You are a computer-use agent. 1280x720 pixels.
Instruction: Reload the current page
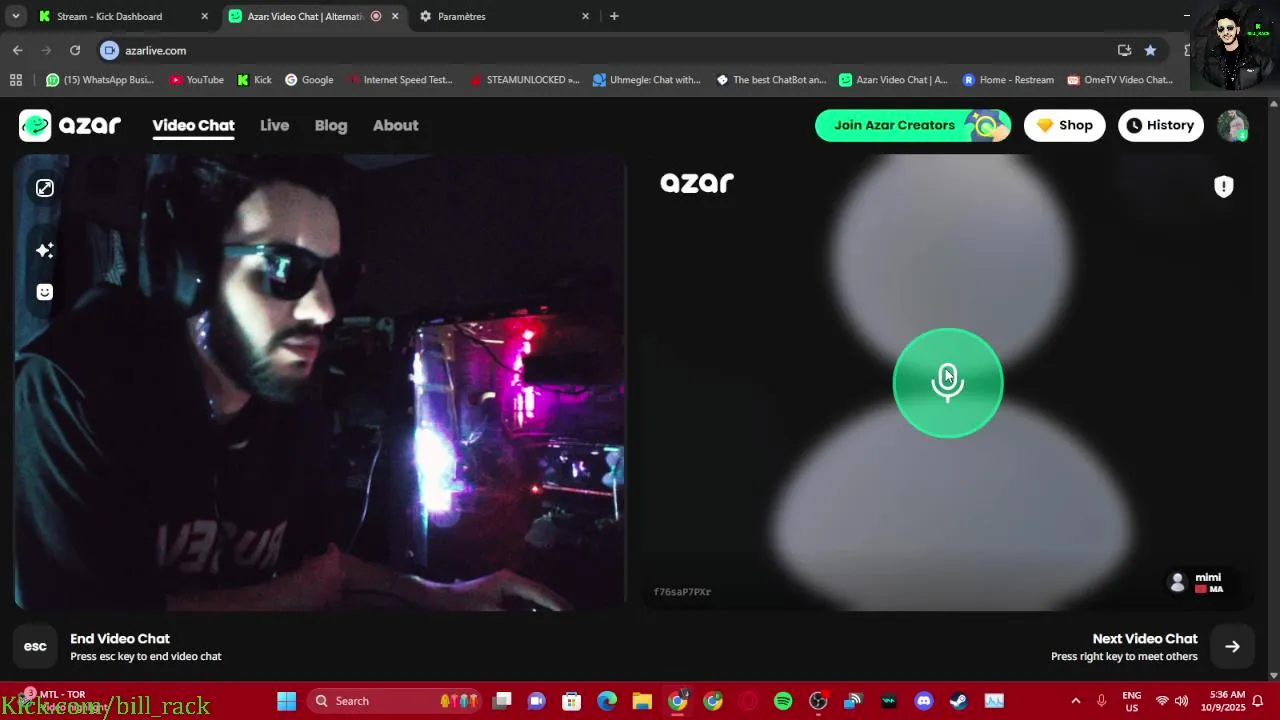tap(75, 50)
